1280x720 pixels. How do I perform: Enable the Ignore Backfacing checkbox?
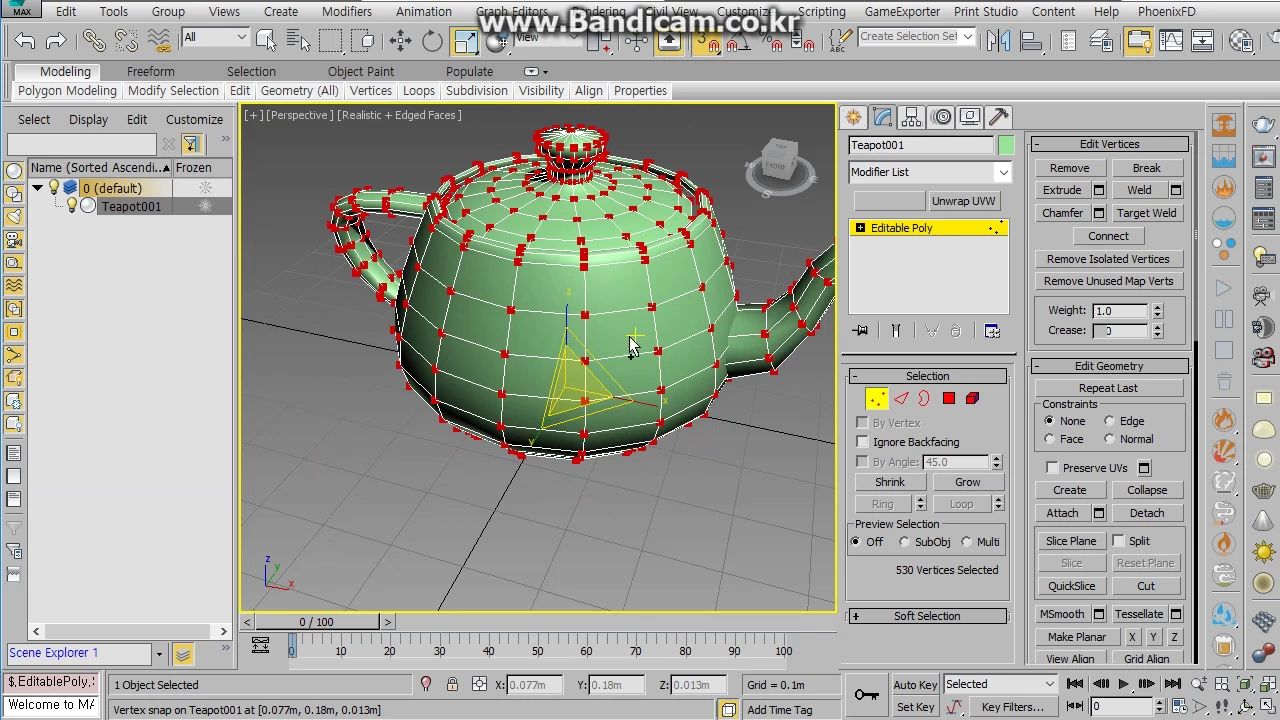[862, 442]
